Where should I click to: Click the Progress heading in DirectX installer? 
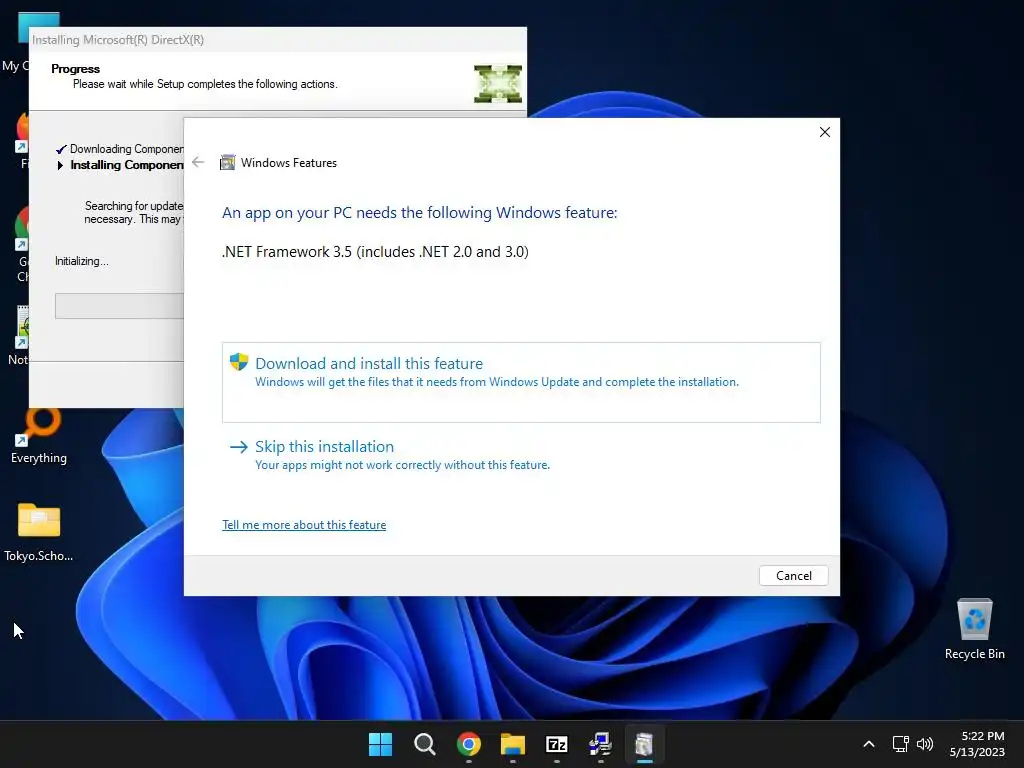pyautogui.click(x=76, y=69)
